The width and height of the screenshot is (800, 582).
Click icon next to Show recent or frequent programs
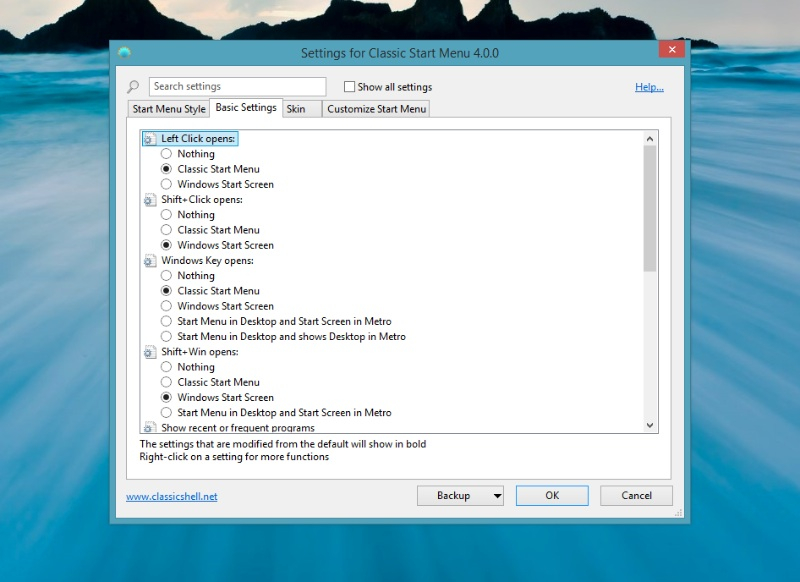pyautogui.click(x=150, y=427)
